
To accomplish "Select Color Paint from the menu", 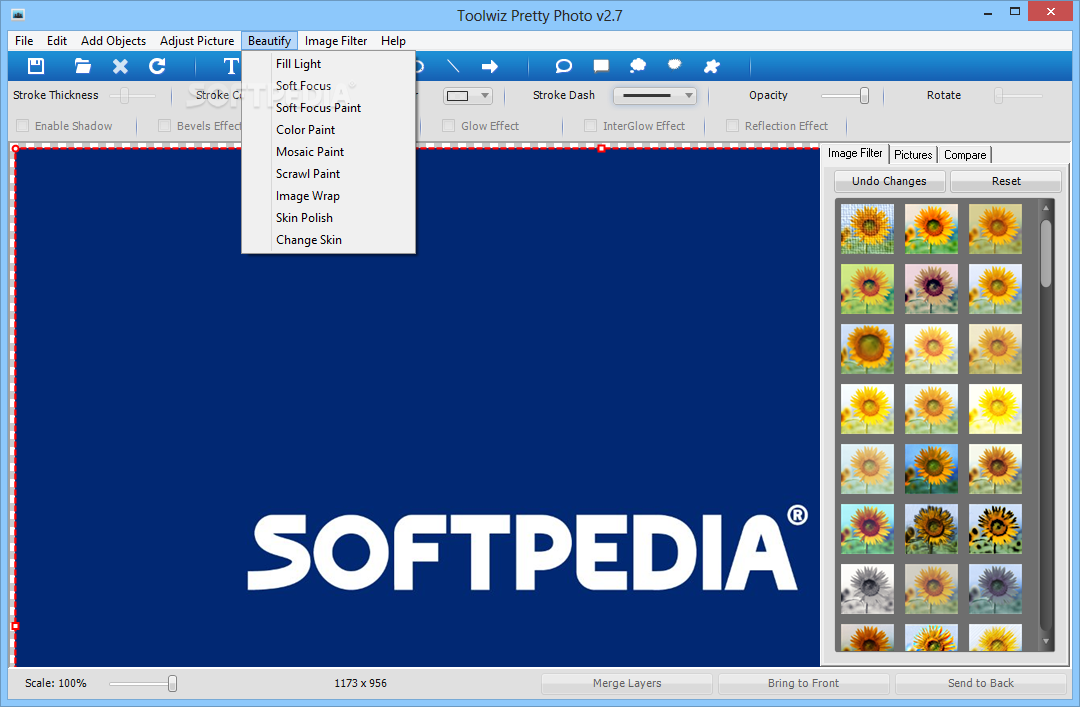I will point(329,130).
